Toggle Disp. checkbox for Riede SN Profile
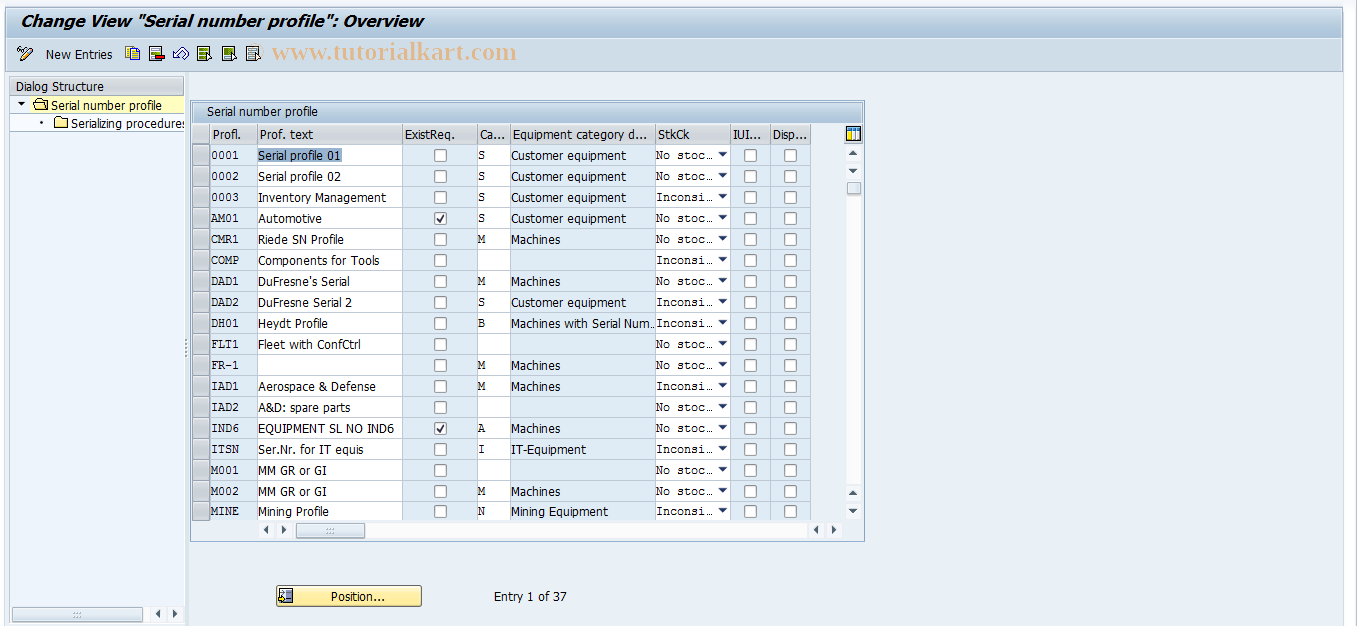1357x626 pixels. [790, 239]
